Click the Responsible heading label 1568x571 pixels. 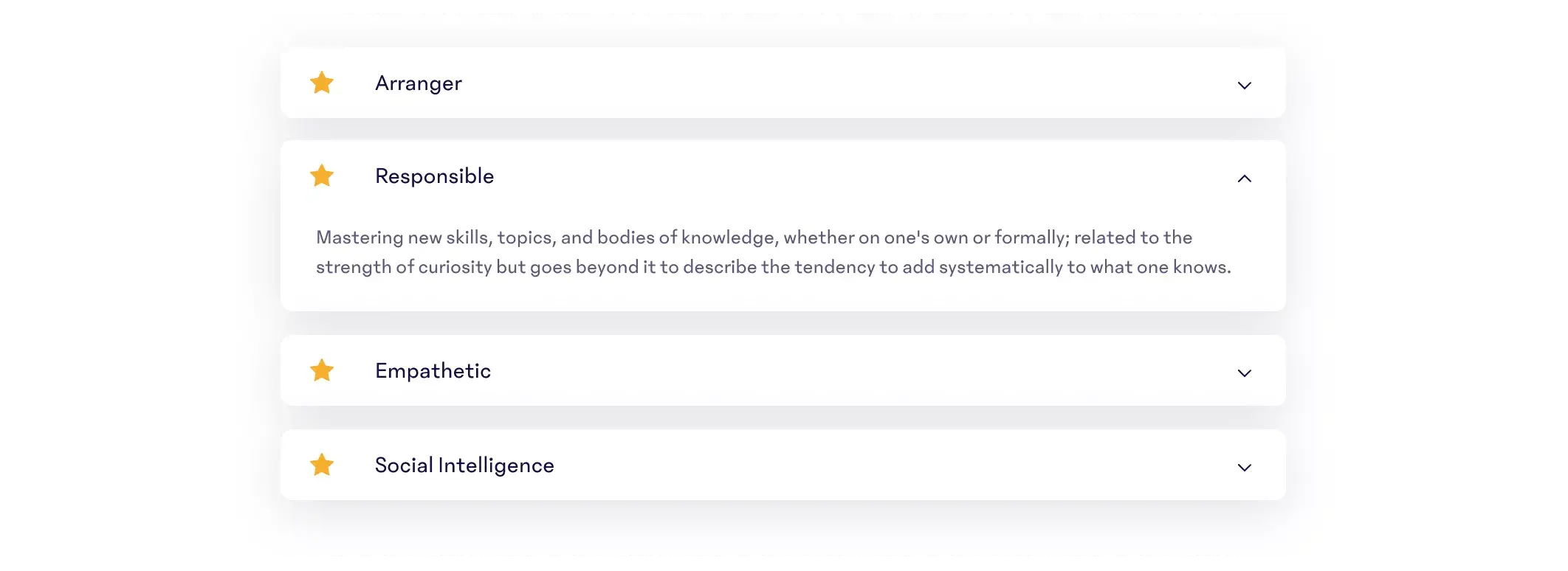pos(434,176)
